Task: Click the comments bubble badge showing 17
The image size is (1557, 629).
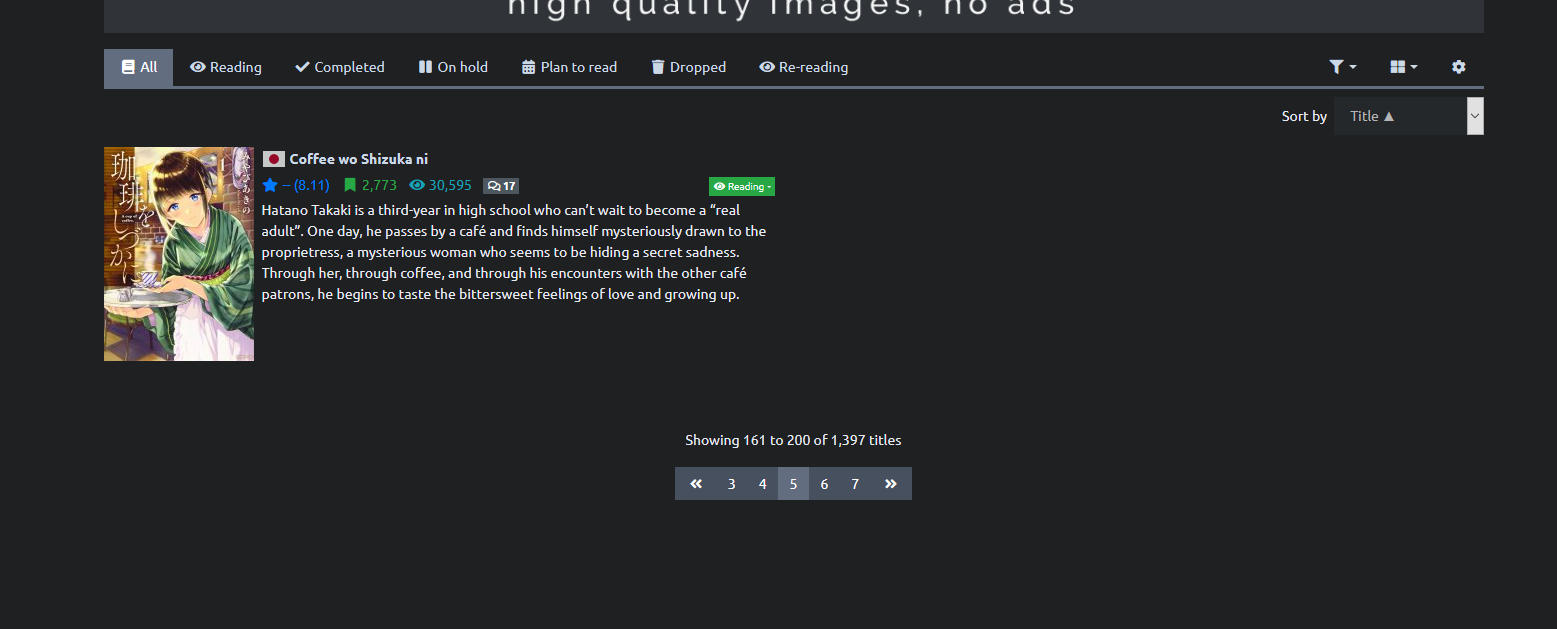Action: [501, 186]
